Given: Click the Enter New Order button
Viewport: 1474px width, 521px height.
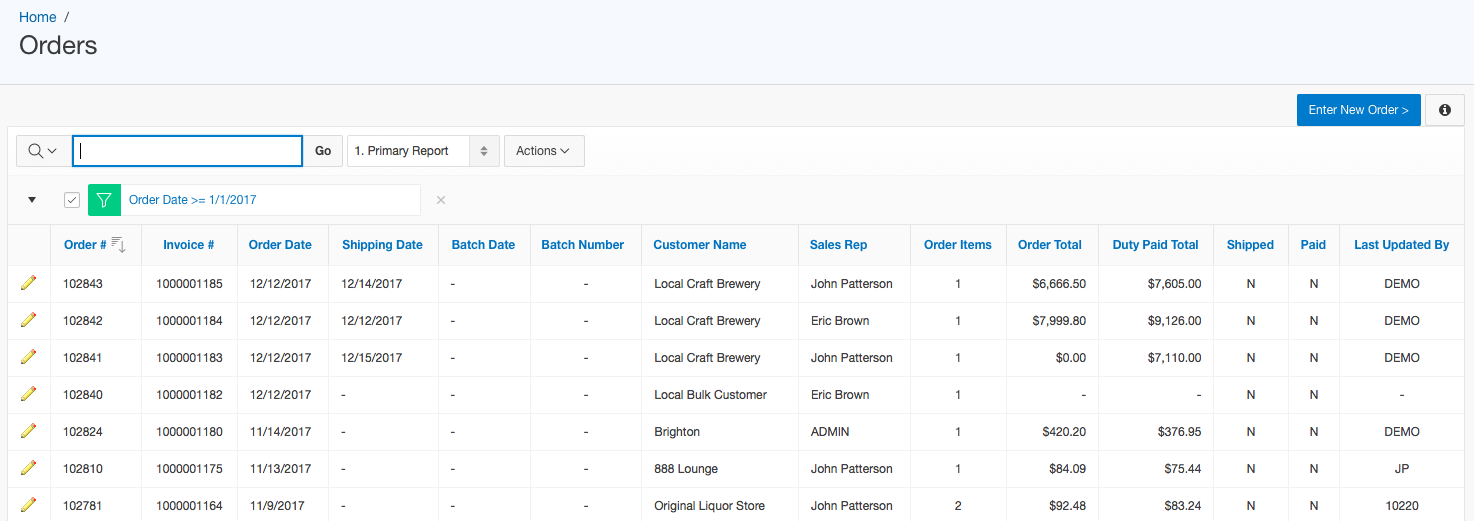Looking at the screenshot, I should coord(1358,110).
